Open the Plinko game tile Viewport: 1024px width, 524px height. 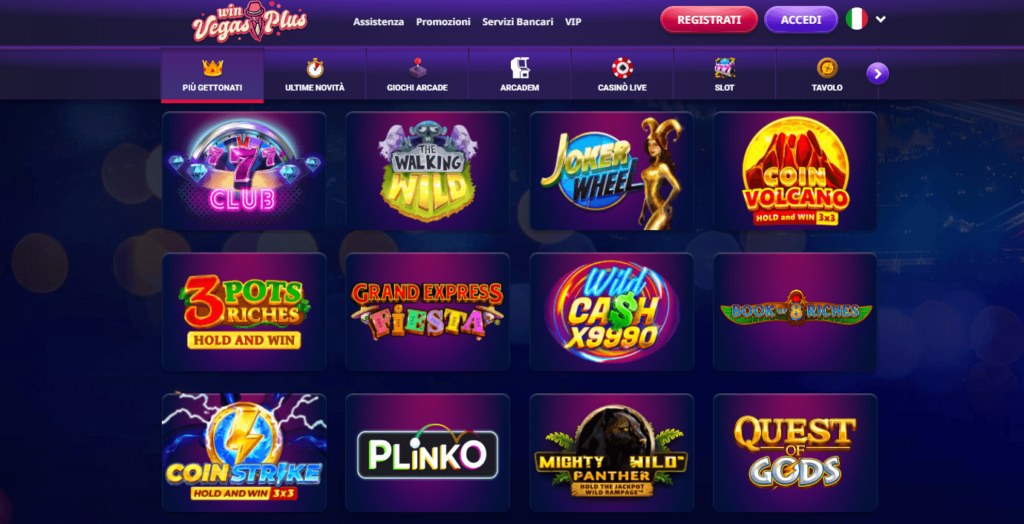[x=428, y=452]
